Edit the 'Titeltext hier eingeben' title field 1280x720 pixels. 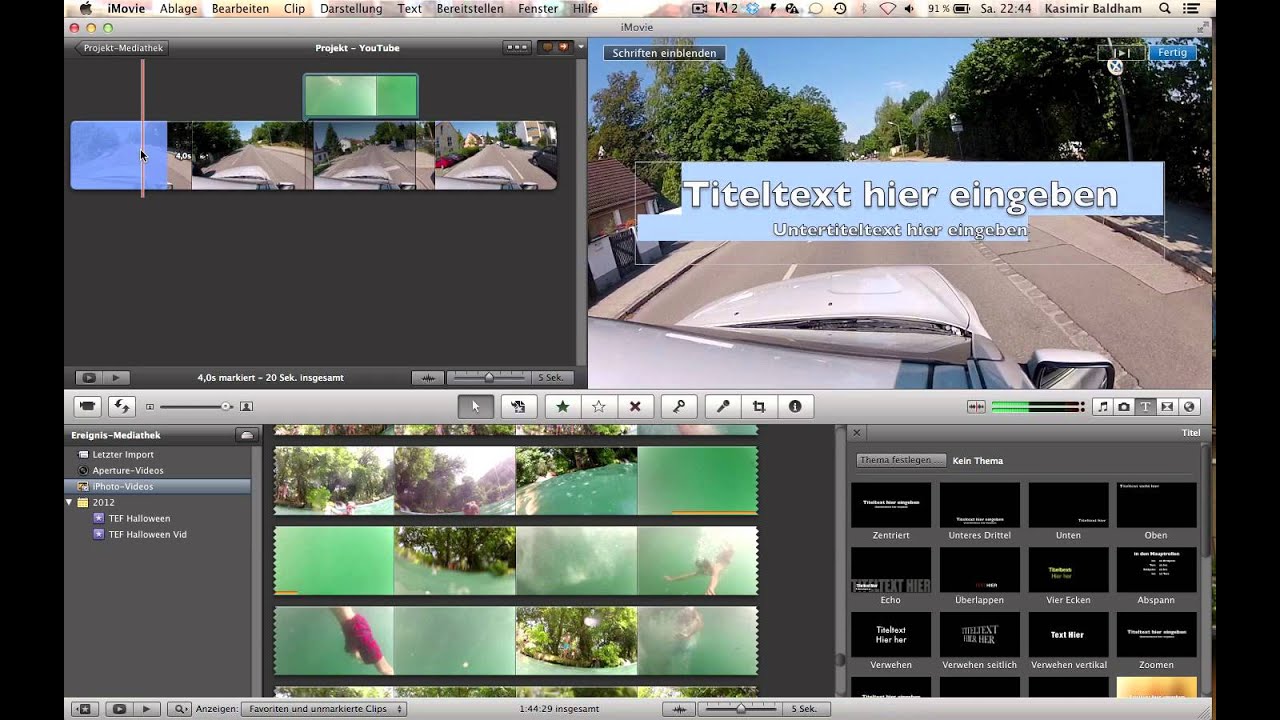click(899, 194)
